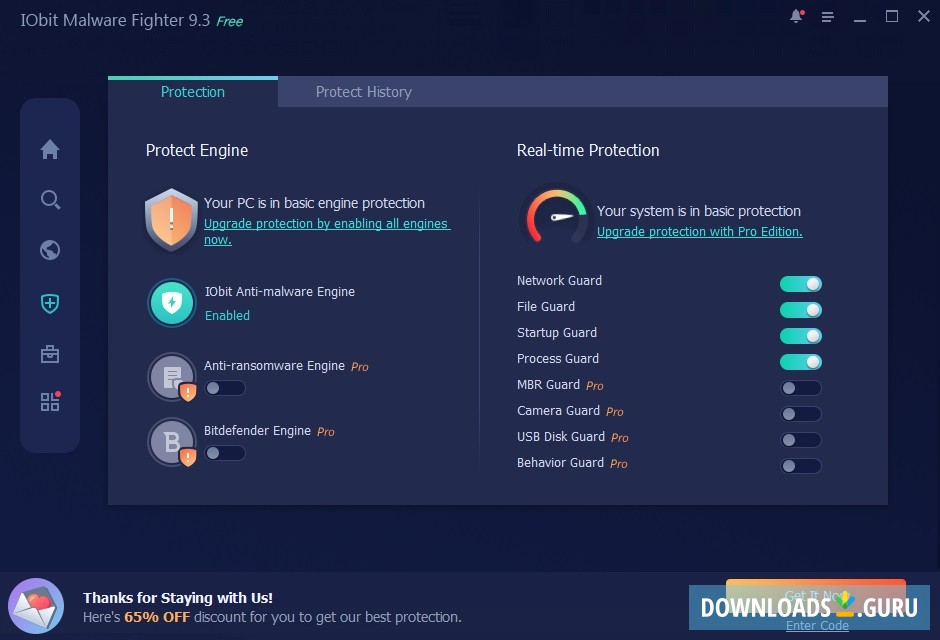940x640 pixels.
Task: Click the 'Free' edition label in title
Action: pyautogui.click(x=230, y=22)
